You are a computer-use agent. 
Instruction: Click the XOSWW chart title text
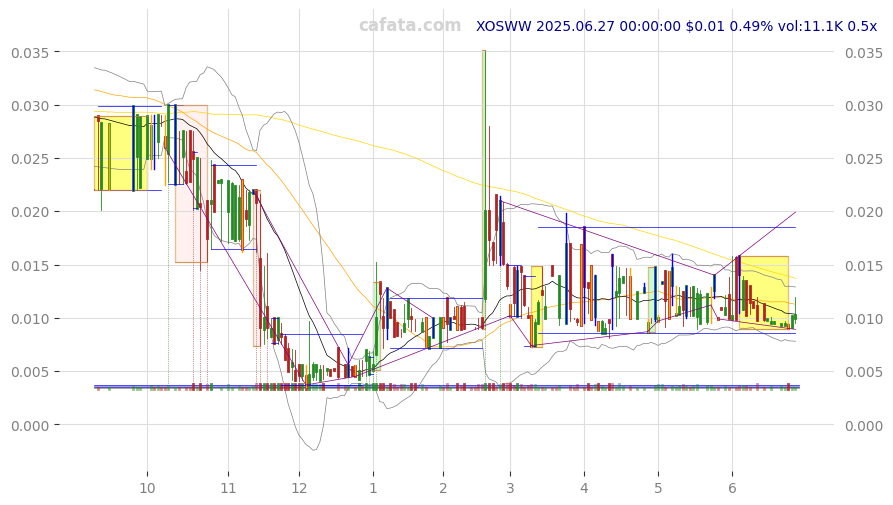click(x=677, y=26)
